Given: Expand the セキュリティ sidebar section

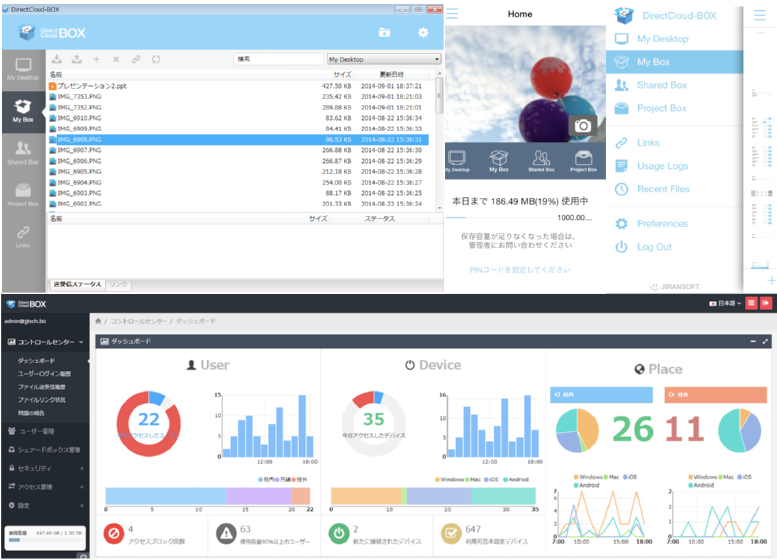Looking at the screenshot, I should tap(45, 468).
